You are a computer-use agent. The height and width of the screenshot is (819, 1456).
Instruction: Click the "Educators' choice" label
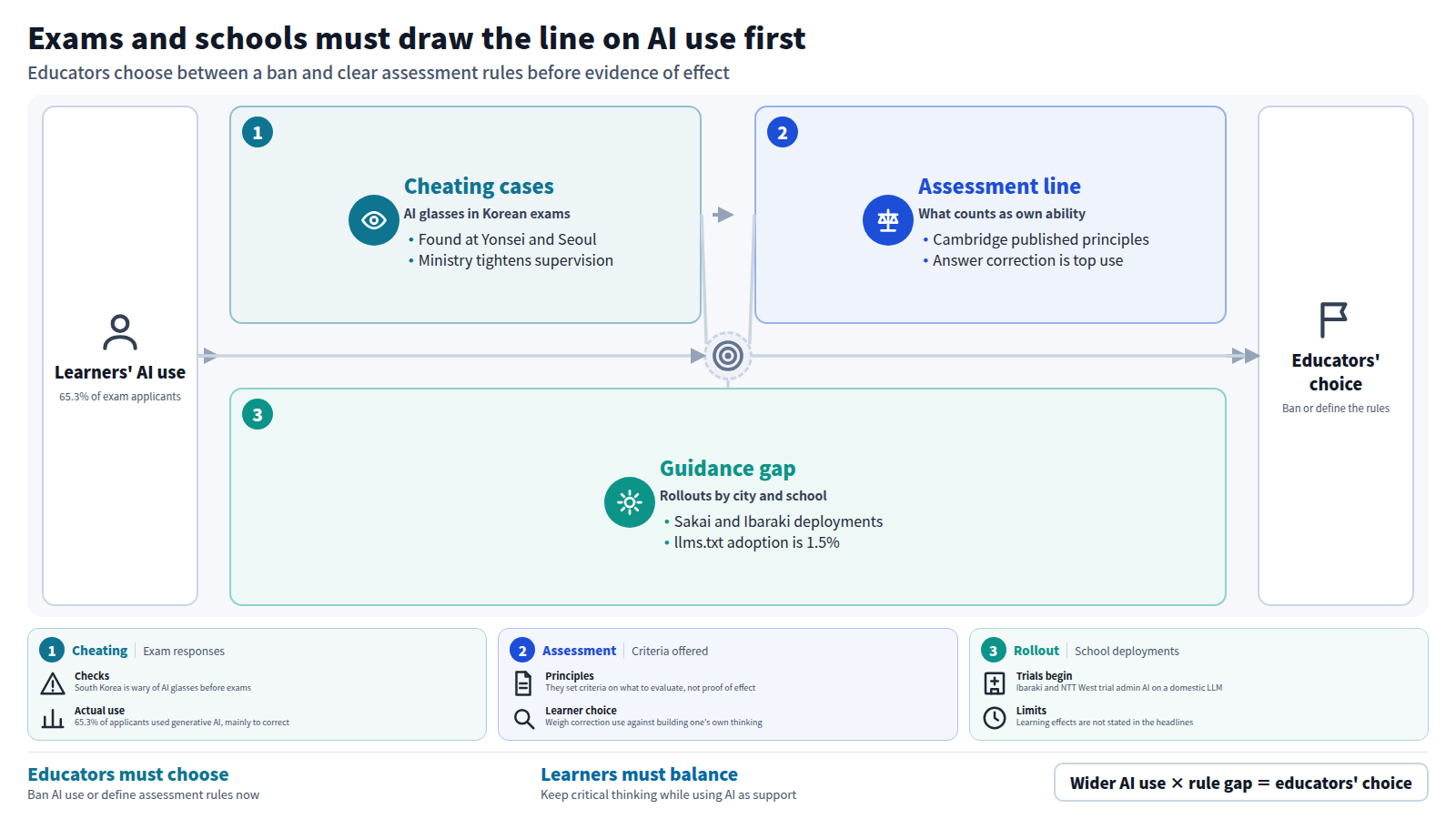click(1336, 372)
